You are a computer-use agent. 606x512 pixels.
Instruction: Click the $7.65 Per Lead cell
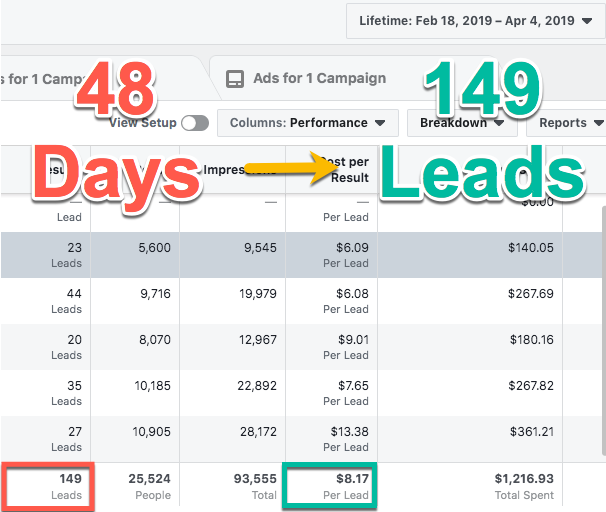point(332,393)
